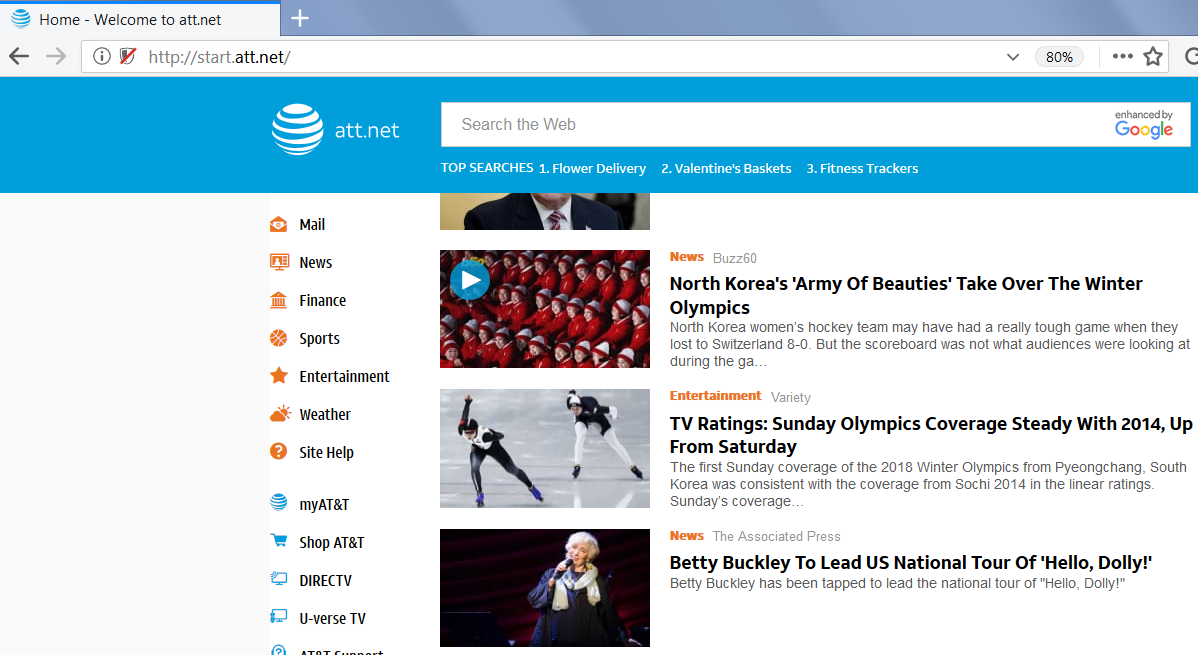This screenshot has height=655, width=1198.
Task: Open the Betty Buckley singer thumbnail
Action: tap(545, 588)
